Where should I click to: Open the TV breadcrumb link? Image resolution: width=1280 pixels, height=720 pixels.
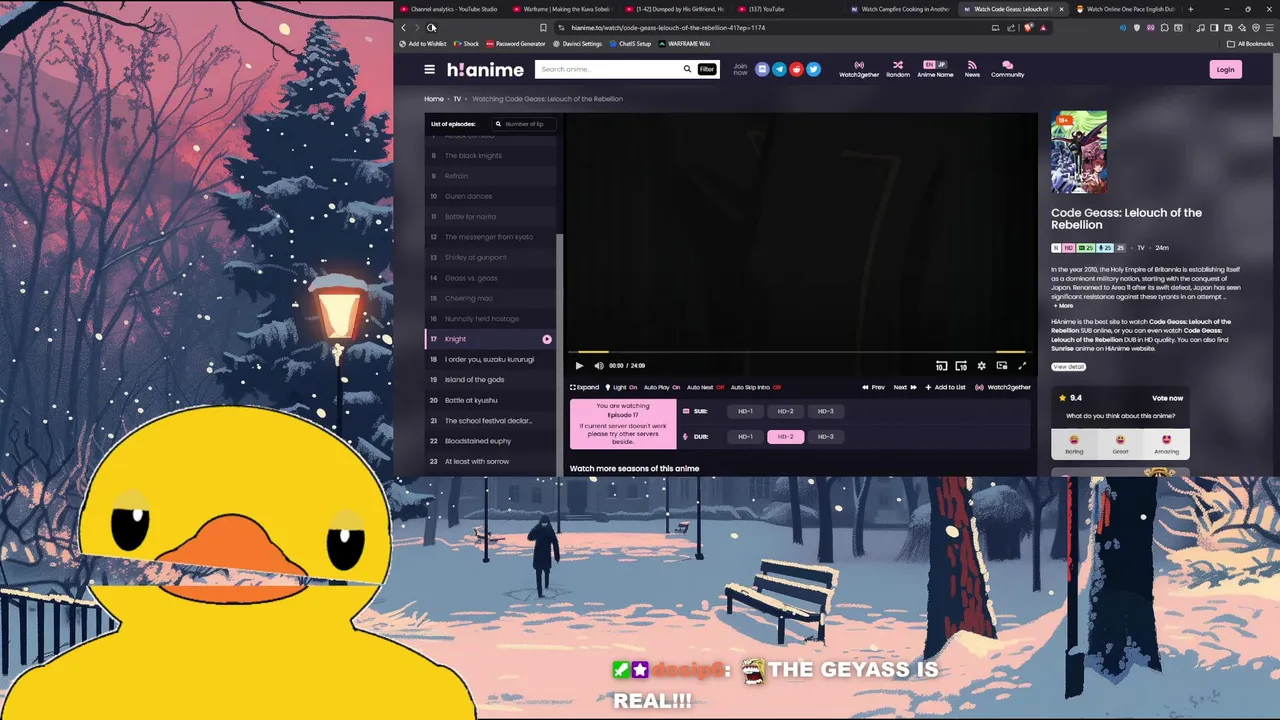coord(457,99)
